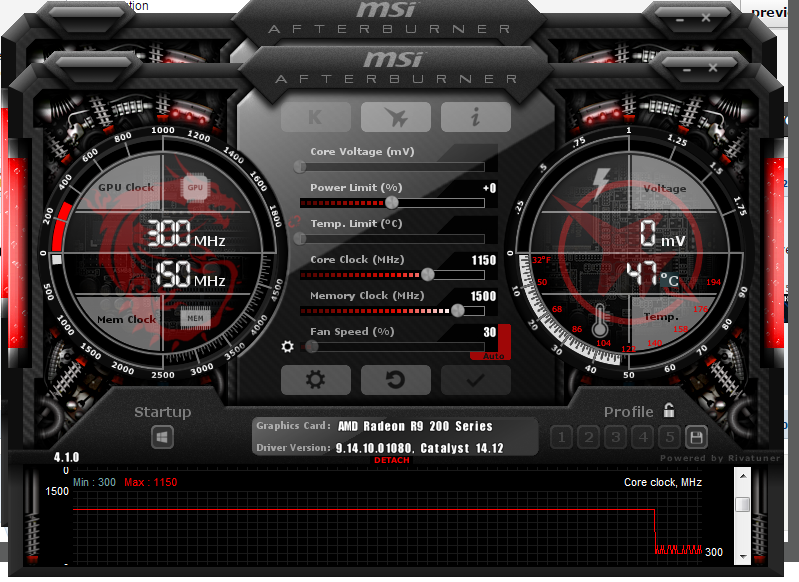Toggle Windows startup icon under Startup
This screenshot has width=799, height=582.
click(163, 437)
